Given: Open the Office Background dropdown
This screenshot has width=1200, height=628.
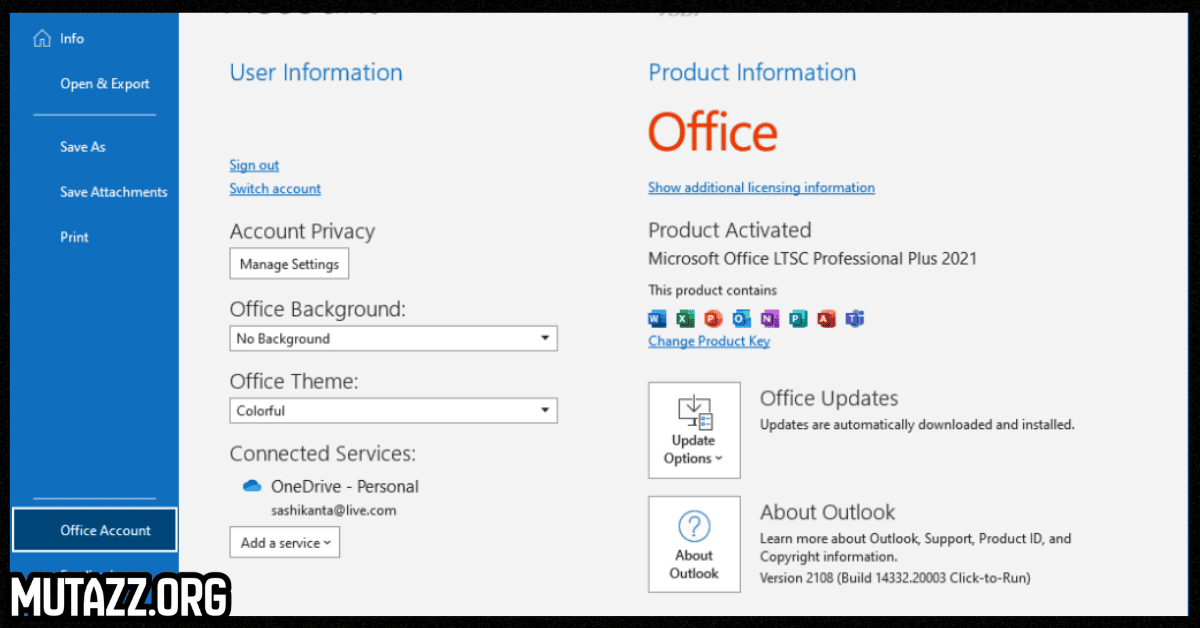Looking at the screenshot, I should click(x=393, y=339).
